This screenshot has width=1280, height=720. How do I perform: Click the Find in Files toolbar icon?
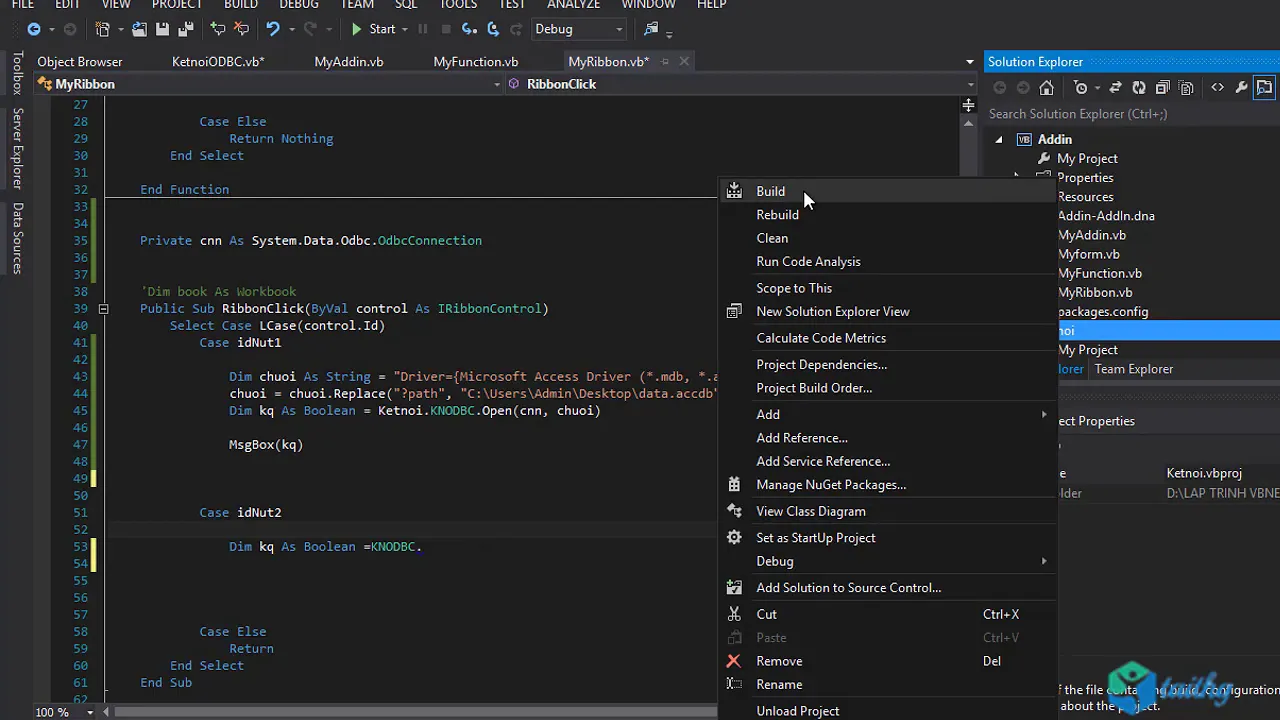coord(651,29)
